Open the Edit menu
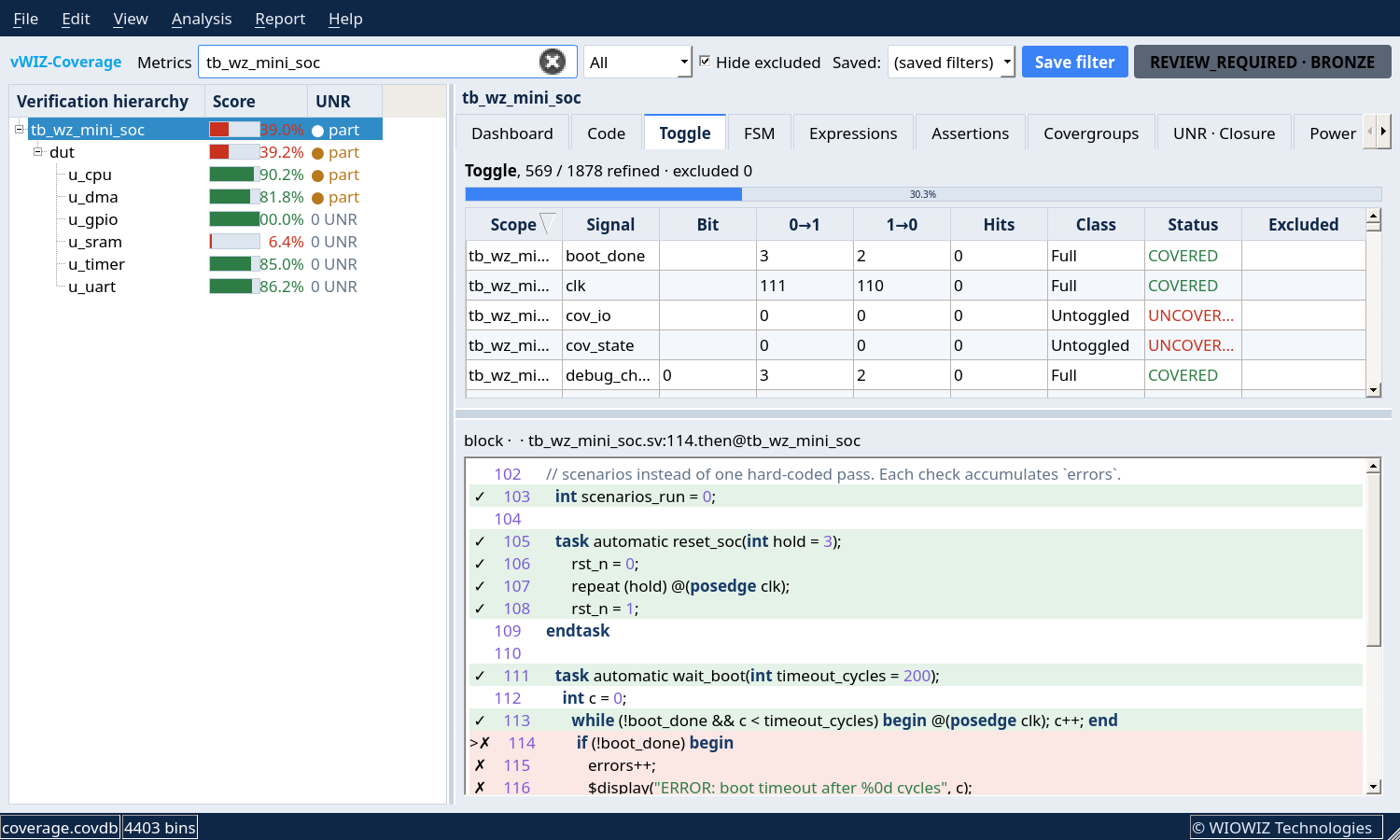Image resolution: width=1400 pixels, height=840 pixels. 76,19
